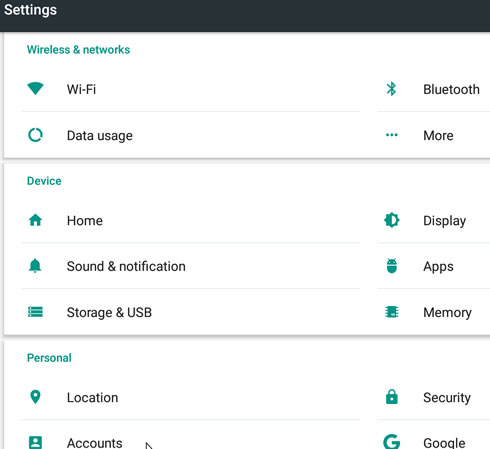Select the Memory chip icon
This screenshot has width=490, height=449.
click(x=392, y=312)
